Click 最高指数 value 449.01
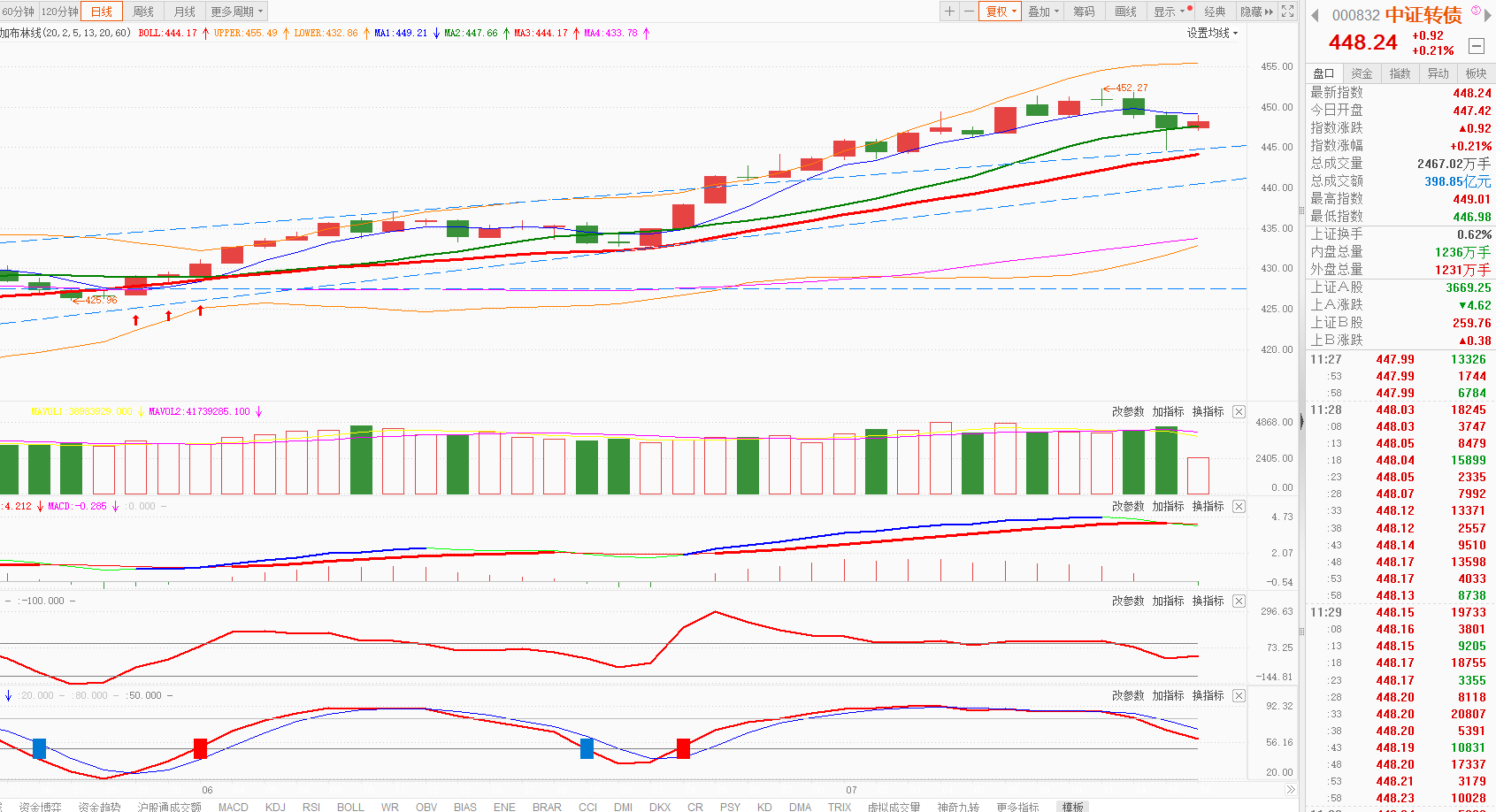The image size is (1496, 812). (x=1471, y=199)
